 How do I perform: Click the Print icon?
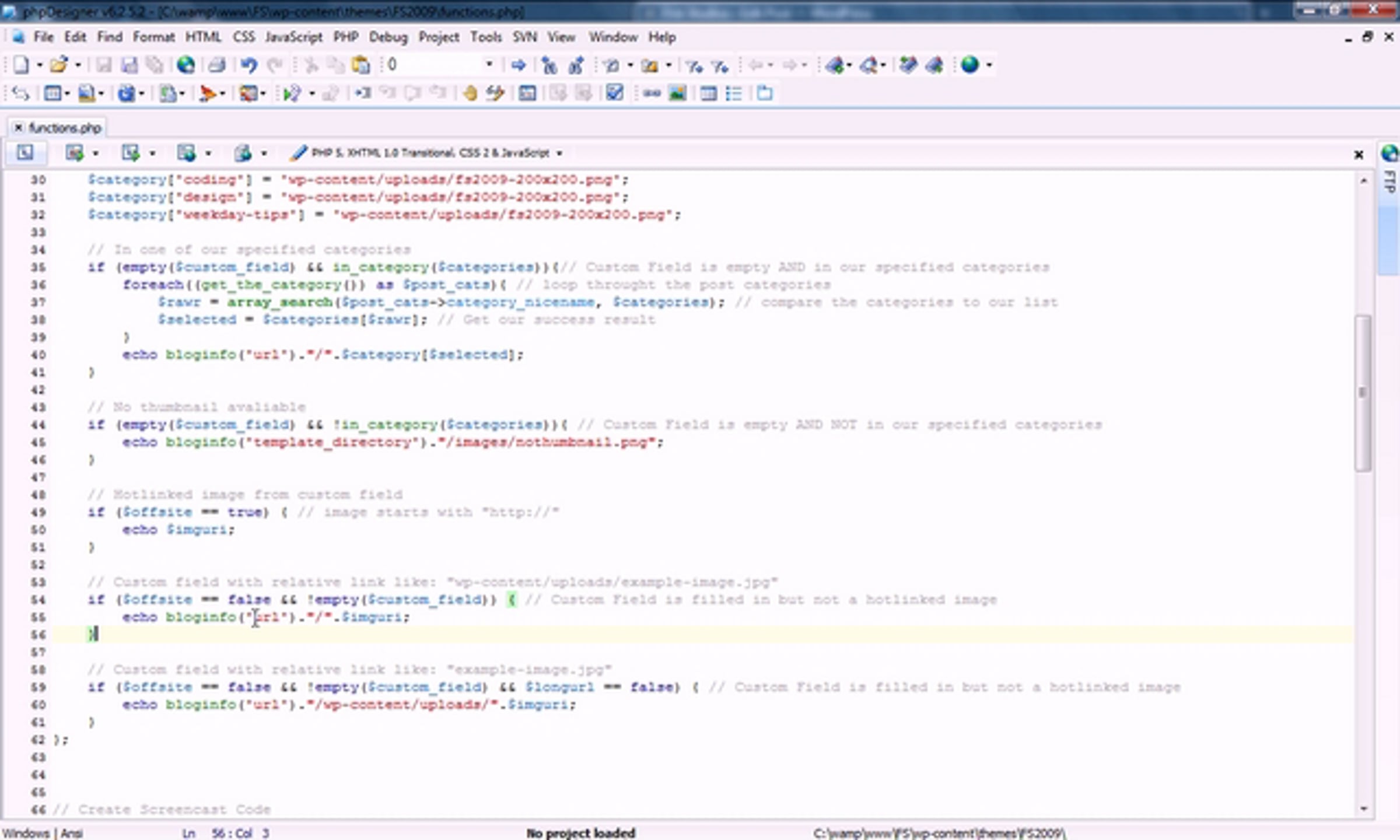point(217,65)
